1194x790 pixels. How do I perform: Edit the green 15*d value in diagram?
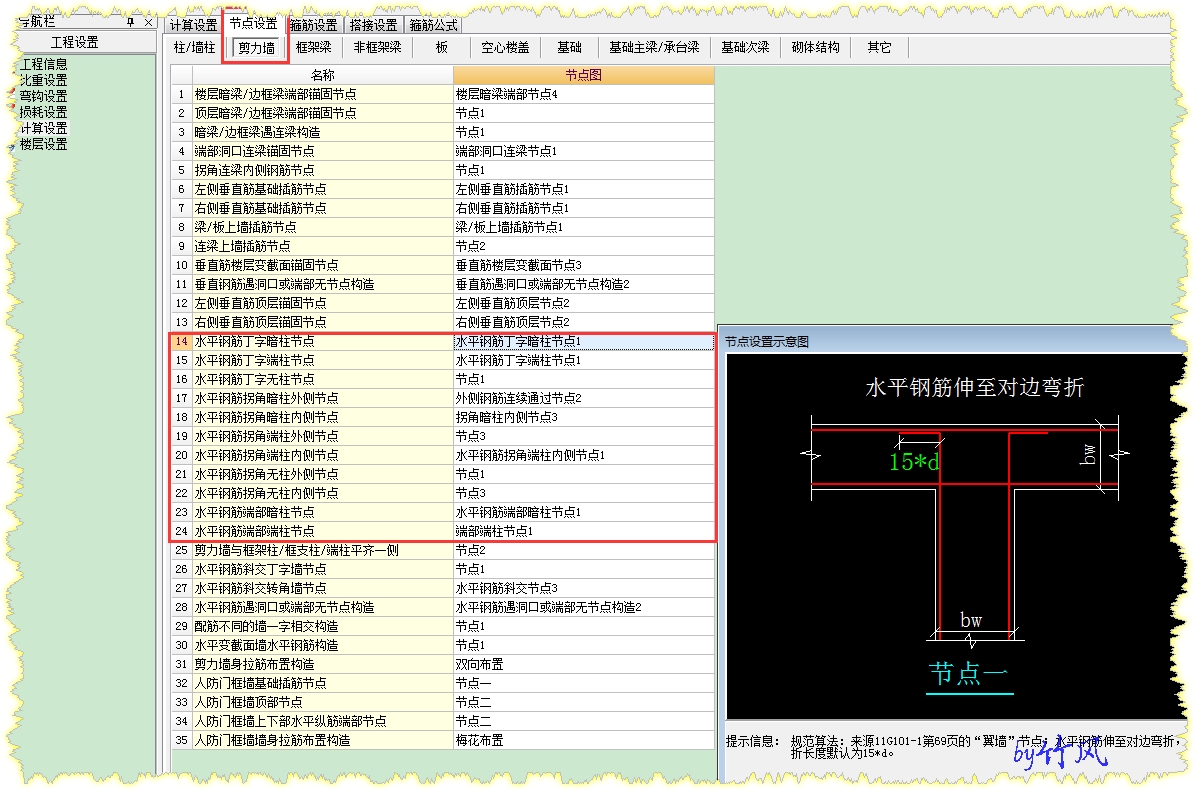point(914,462)
